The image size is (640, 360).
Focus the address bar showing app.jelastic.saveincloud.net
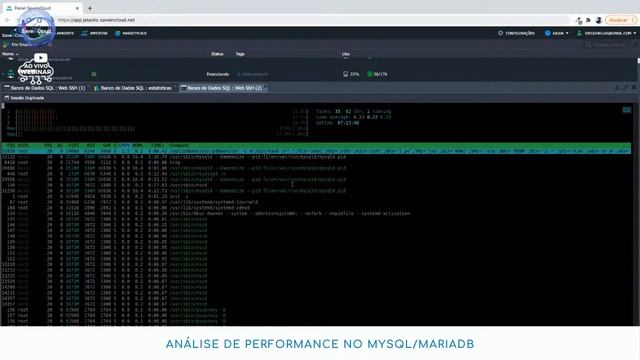pyautogui.click(x=310, y=20)
